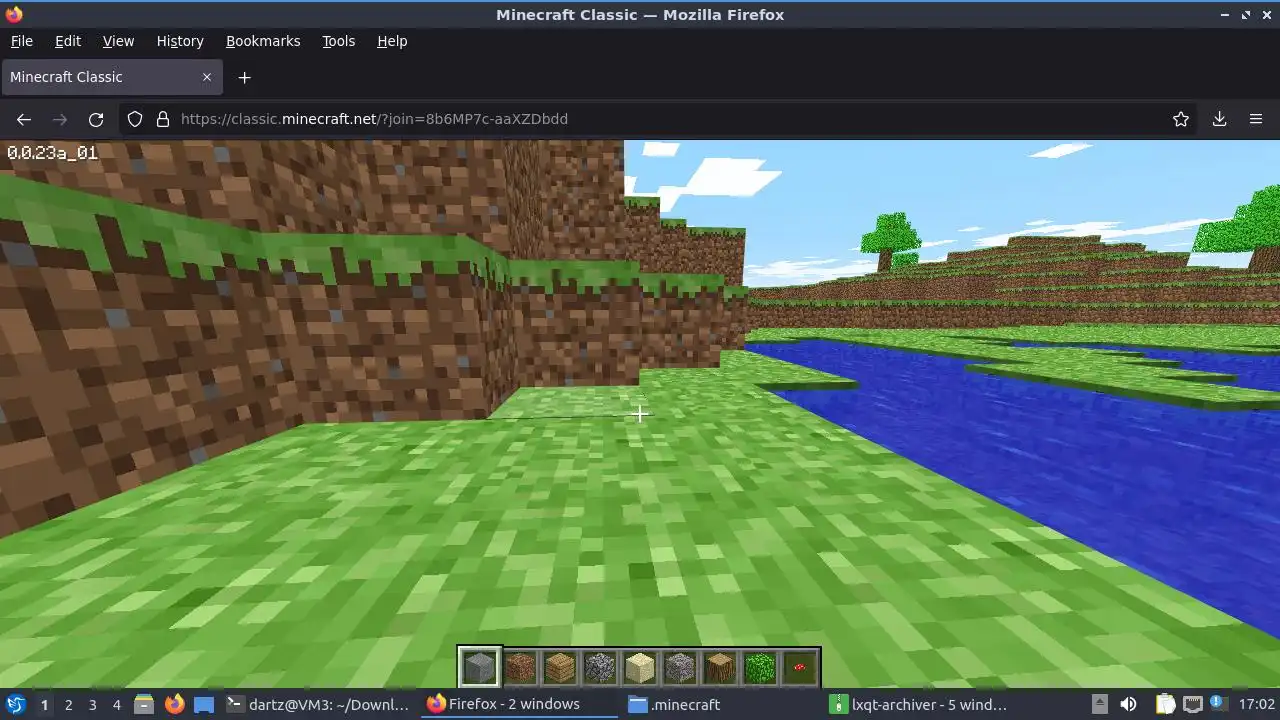Switch to virtual desktop 3
The height and width of the screenshot is (720, 1280).
[x=92, y=705]
